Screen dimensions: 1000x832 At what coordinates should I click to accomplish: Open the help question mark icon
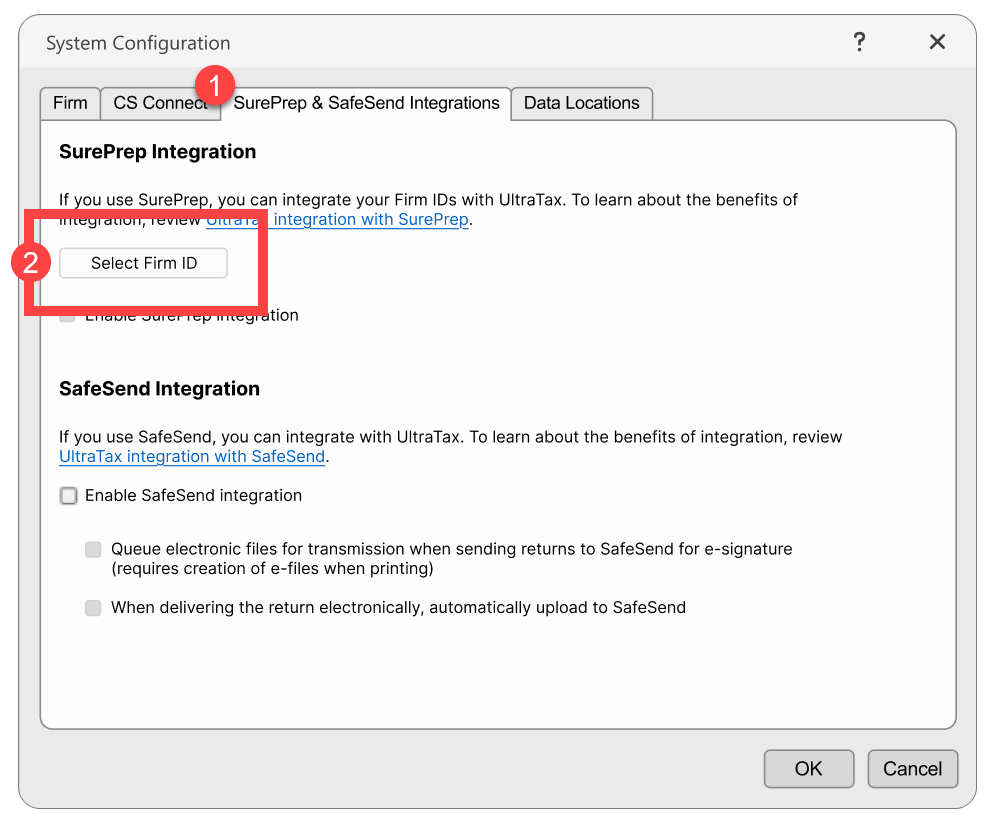[x=859, y=42]
